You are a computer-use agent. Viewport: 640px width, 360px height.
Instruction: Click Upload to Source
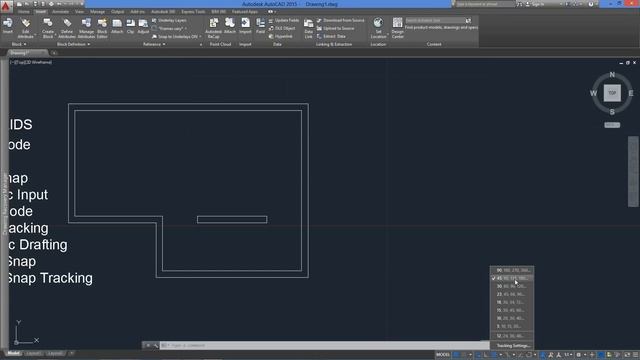tap(336, 29)
